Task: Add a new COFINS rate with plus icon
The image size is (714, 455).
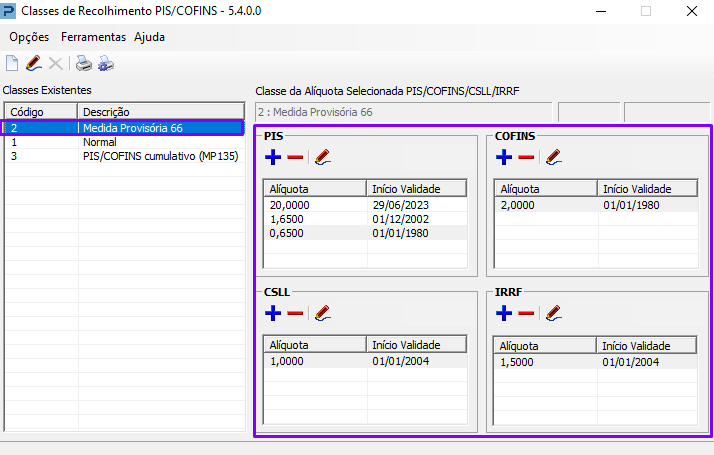Action: tap(504, 157)
